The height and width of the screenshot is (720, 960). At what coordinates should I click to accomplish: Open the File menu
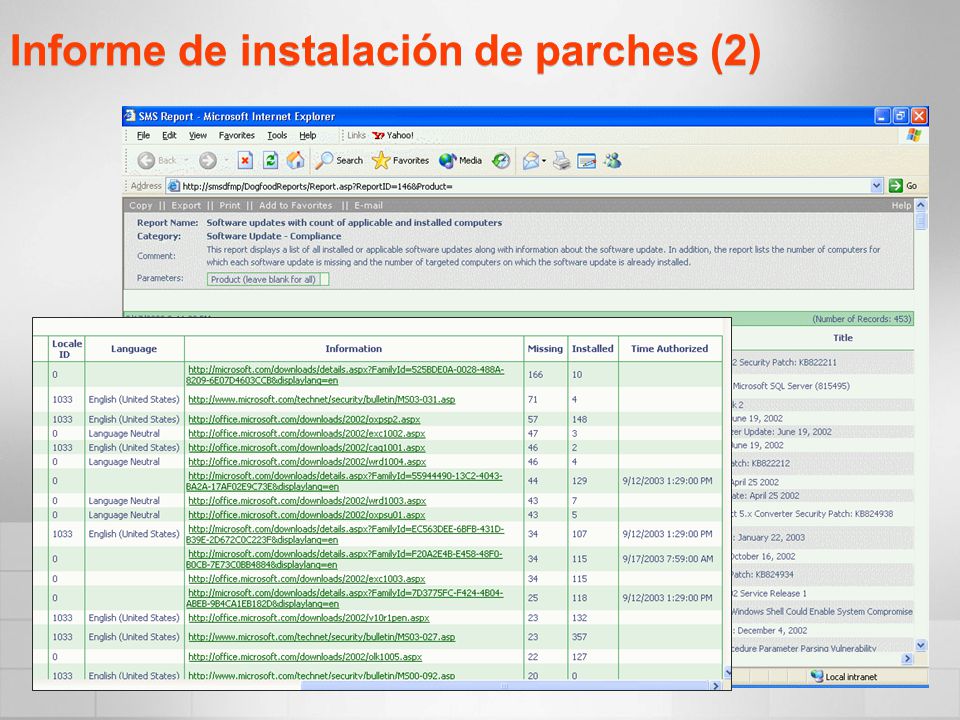point(143,135)
